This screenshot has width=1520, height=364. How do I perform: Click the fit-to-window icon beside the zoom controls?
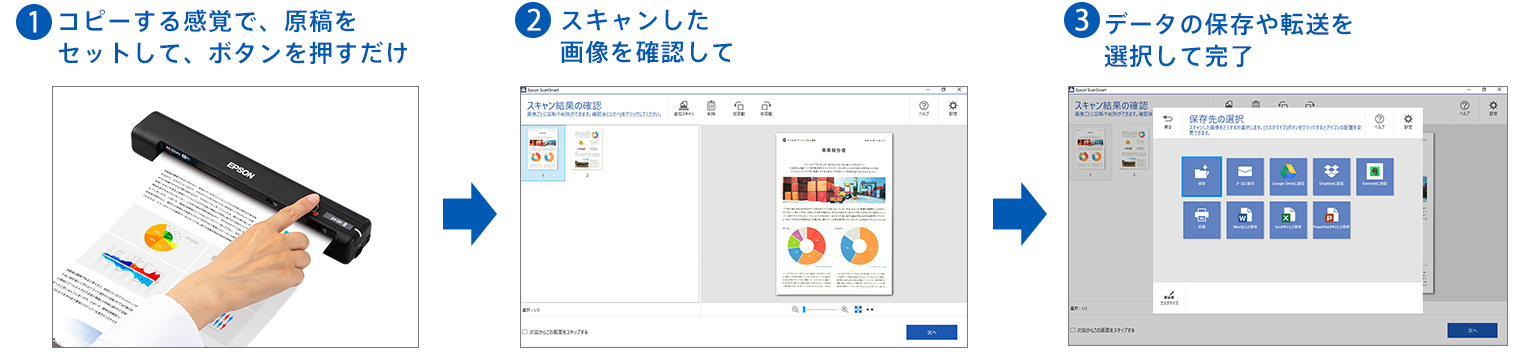click(x=858, y=310)
